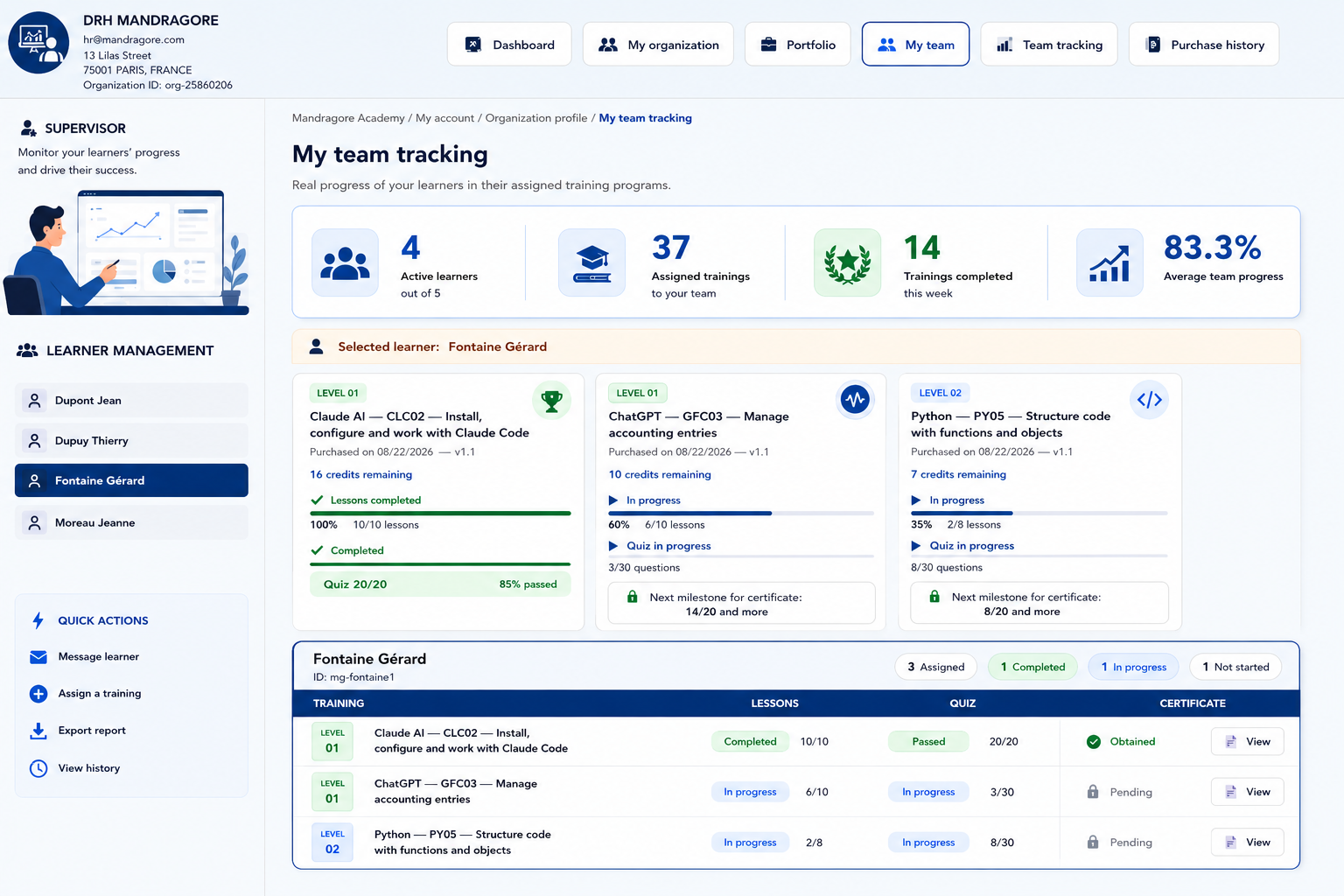Click the Claude AI 100% lessons progress bar
Viewport: 1344px width, 896px height.
click(440, 513)
